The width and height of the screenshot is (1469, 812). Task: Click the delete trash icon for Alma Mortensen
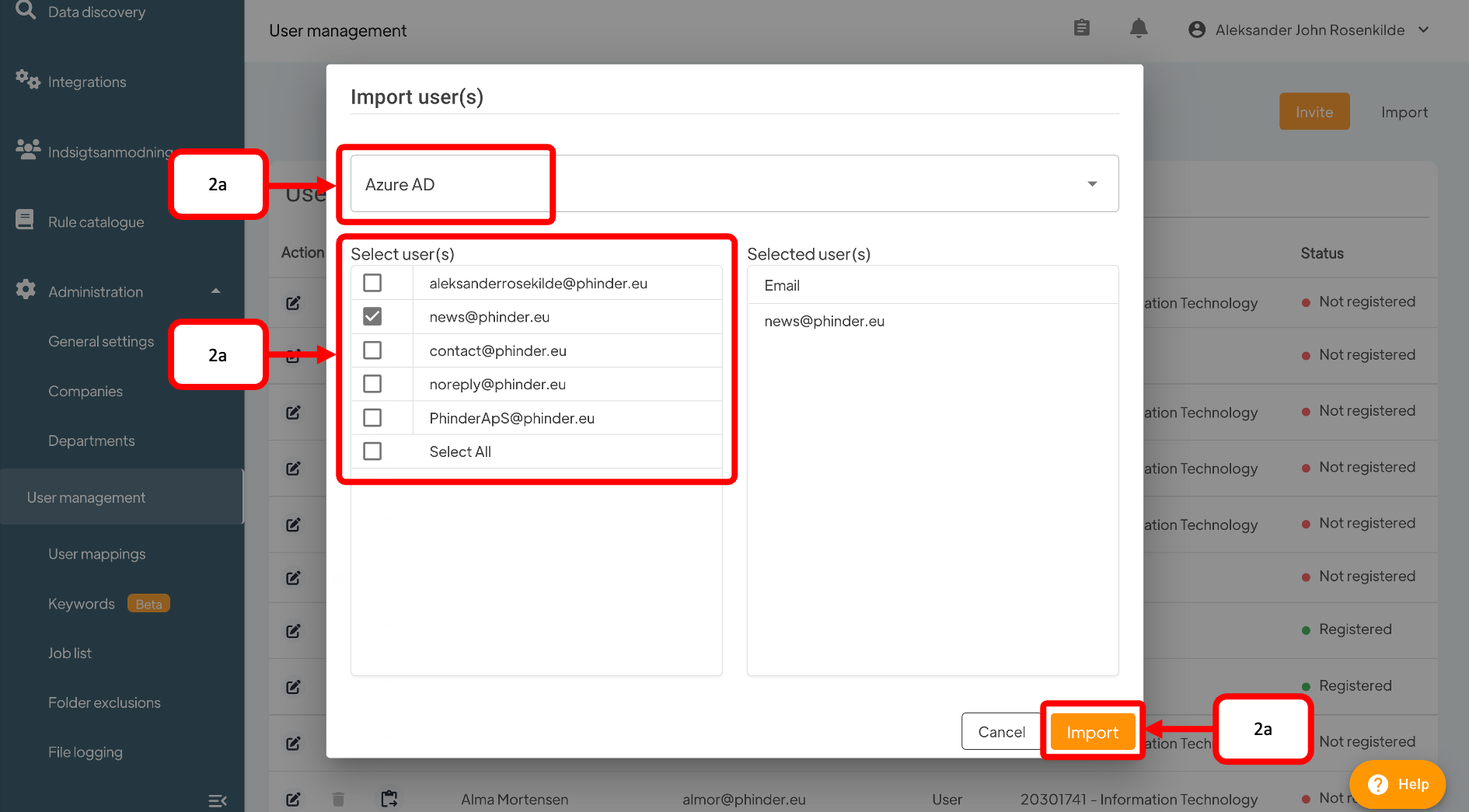[x=338, y=799]
